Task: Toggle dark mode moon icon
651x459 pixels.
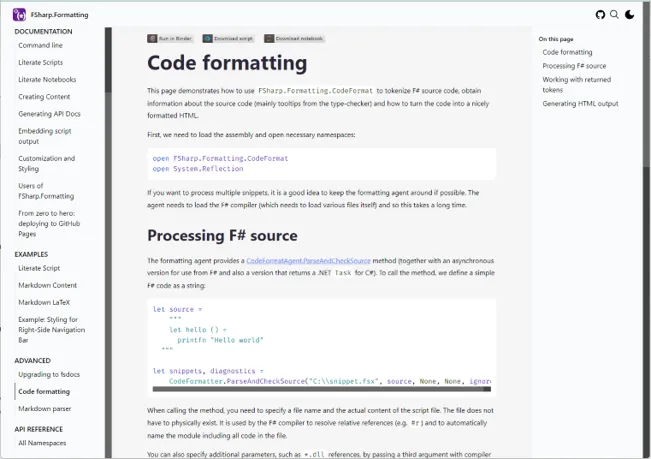Action: click(629, 15)
